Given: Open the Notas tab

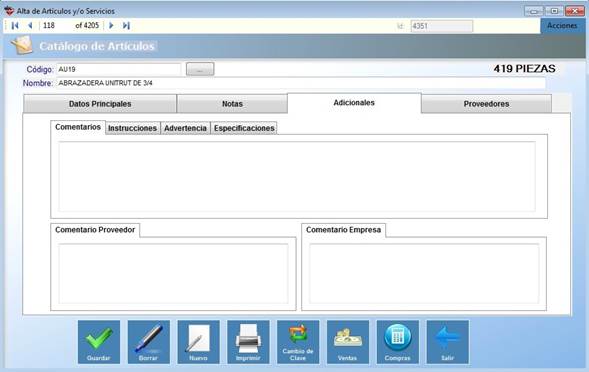Looking at the screenshot, I should point(232,104).
